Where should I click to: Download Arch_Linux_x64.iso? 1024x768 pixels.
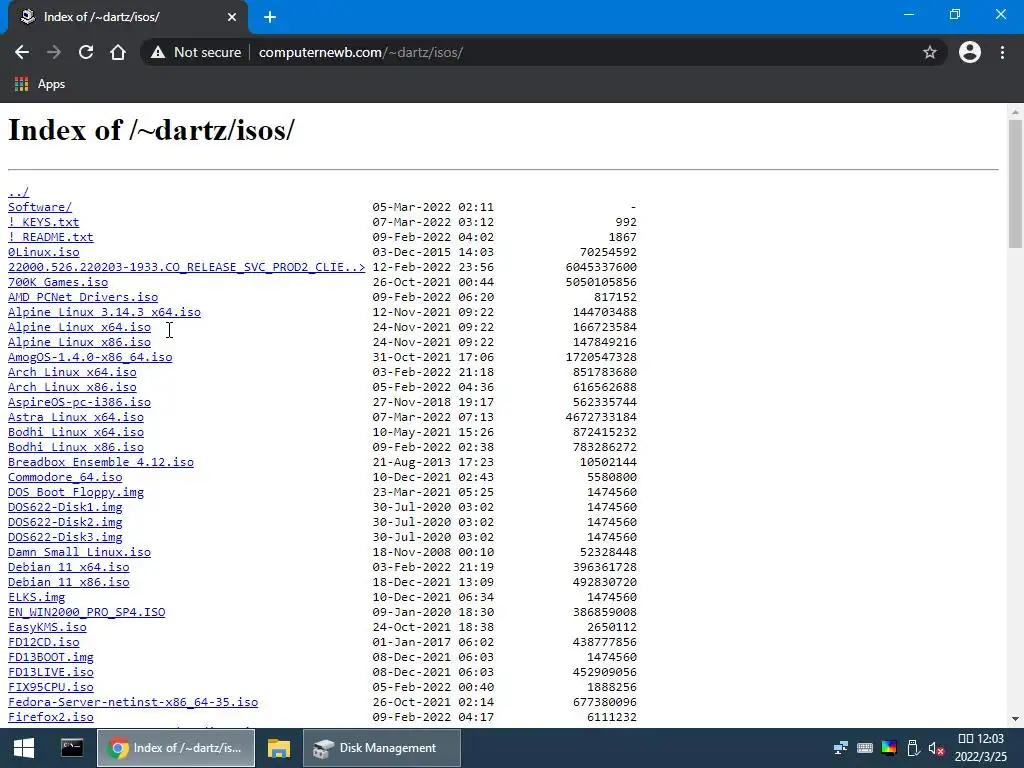[x=72, y=372]
